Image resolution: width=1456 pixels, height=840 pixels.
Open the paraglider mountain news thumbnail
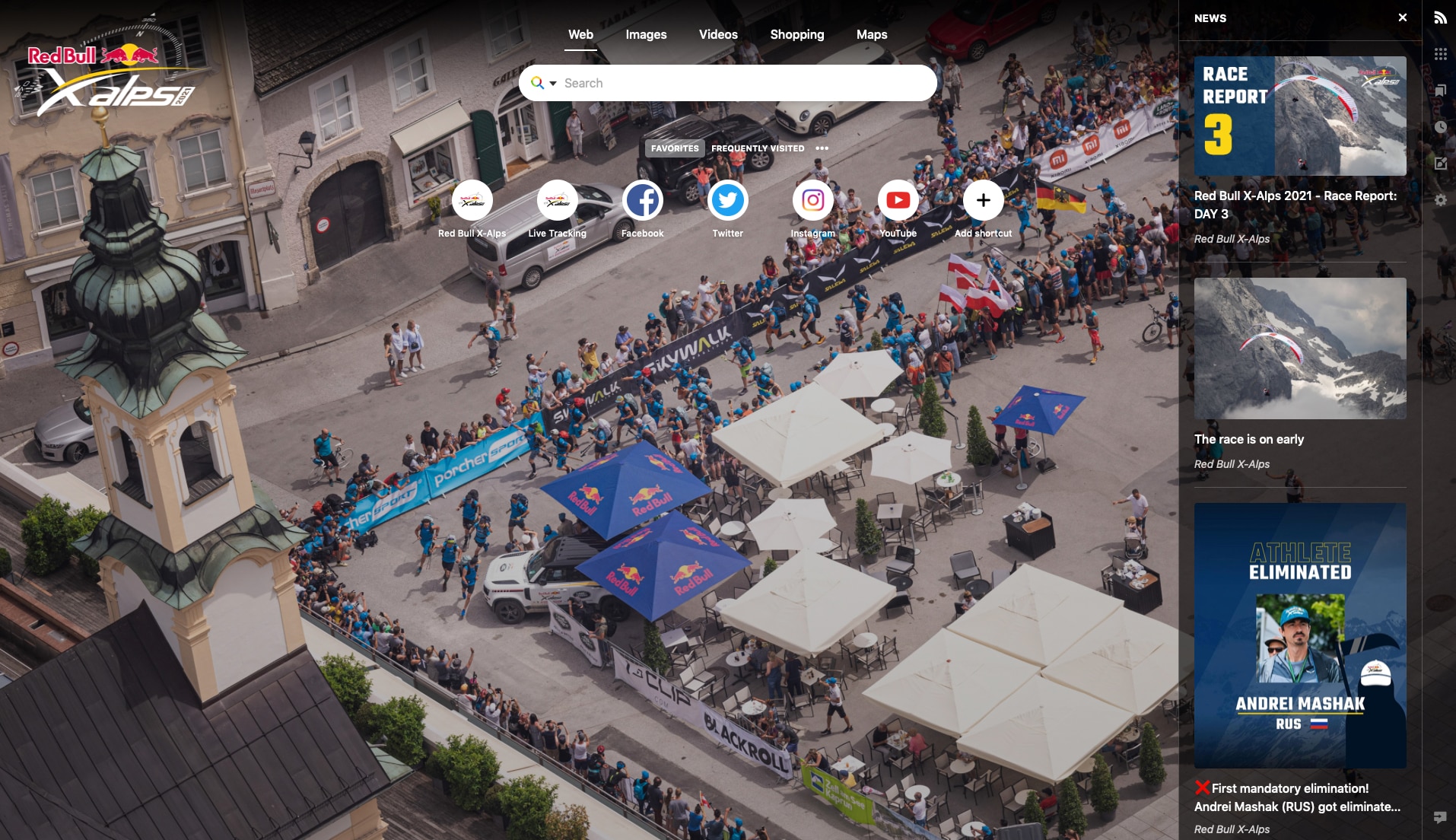[x=1300, y=348]
